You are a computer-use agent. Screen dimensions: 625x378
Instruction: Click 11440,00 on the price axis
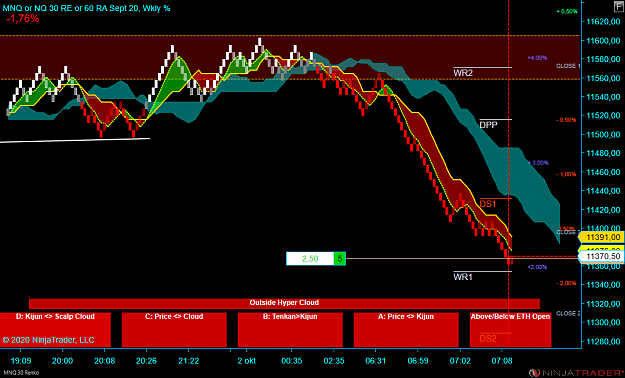(603, 191)
